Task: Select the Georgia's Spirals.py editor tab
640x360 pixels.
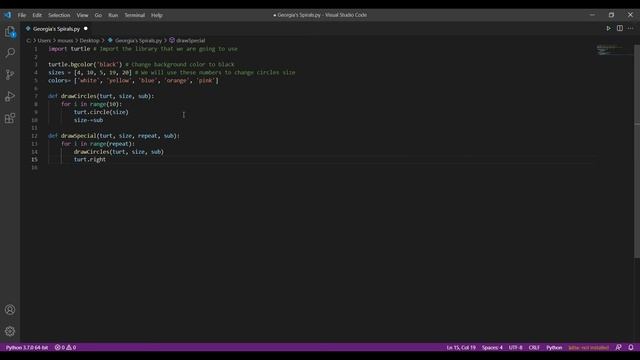Action: point(56,29)
